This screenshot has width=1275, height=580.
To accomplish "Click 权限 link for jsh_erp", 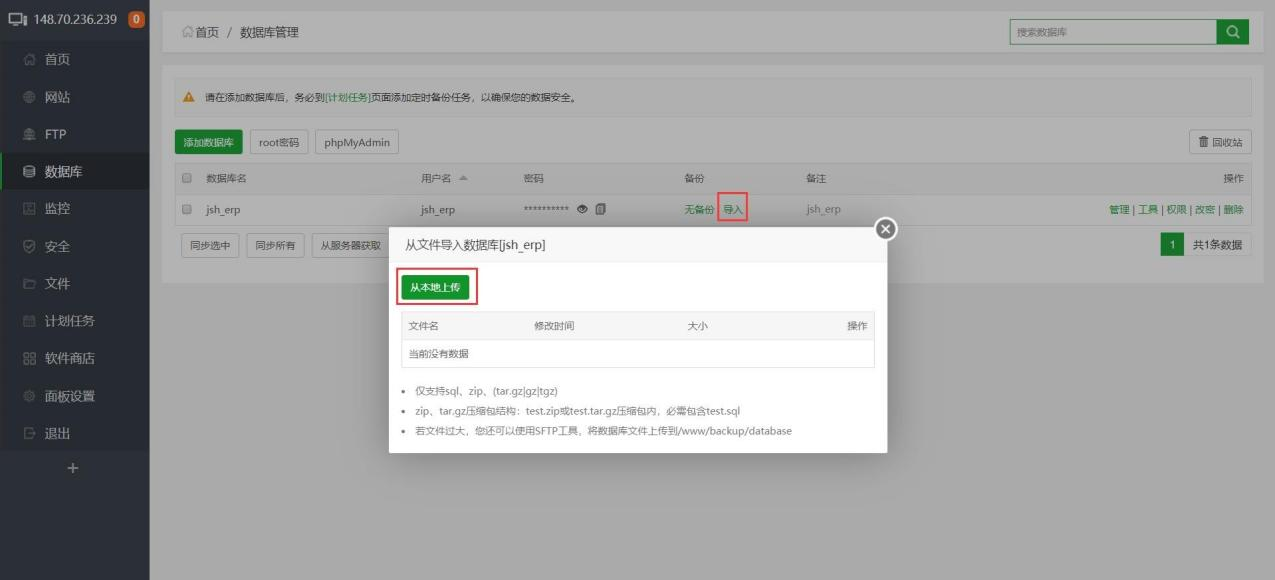I will pos(1176,209).
